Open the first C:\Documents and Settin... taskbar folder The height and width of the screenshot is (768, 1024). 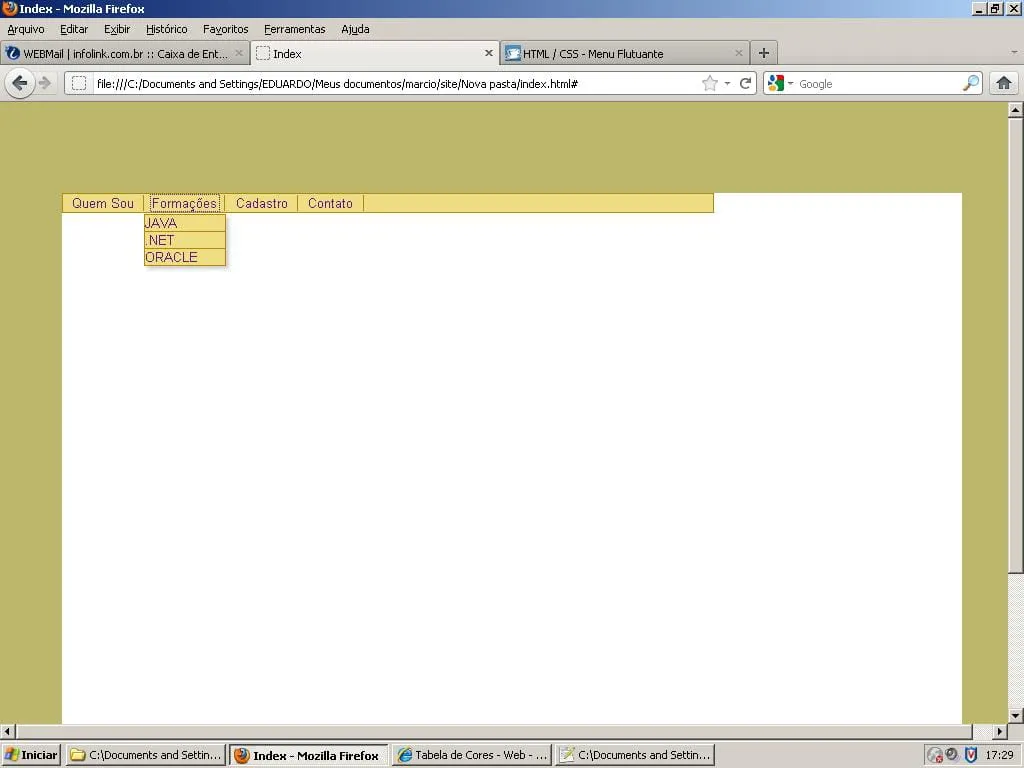coord(146,755)
